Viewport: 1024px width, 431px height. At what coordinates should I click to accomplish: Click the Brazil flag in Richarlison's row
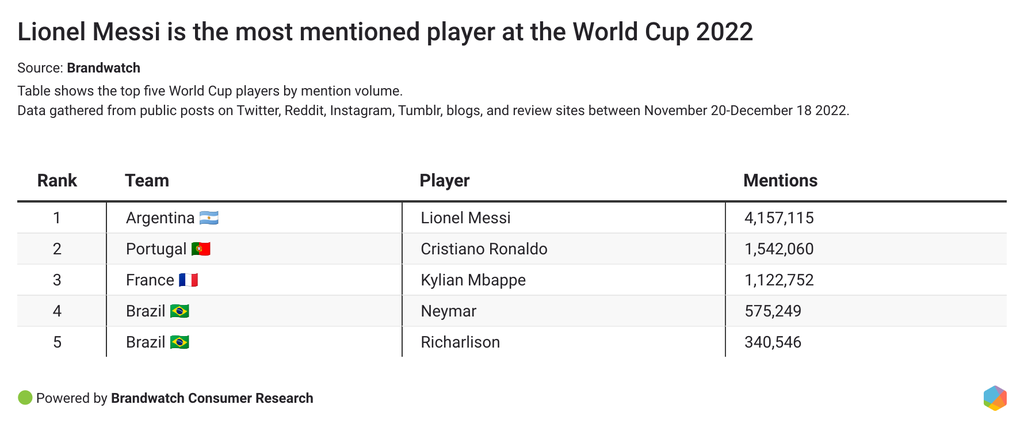180,342
